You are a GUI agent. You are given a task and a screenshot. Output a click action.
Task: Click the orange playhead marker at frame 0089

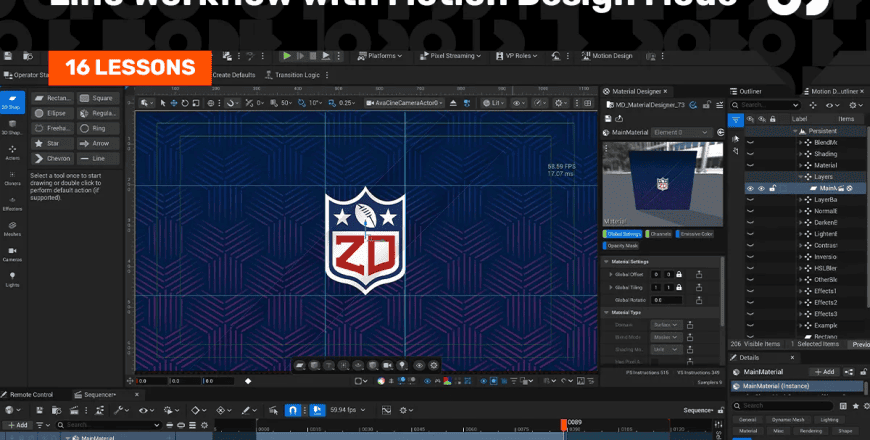coord(564,424)
